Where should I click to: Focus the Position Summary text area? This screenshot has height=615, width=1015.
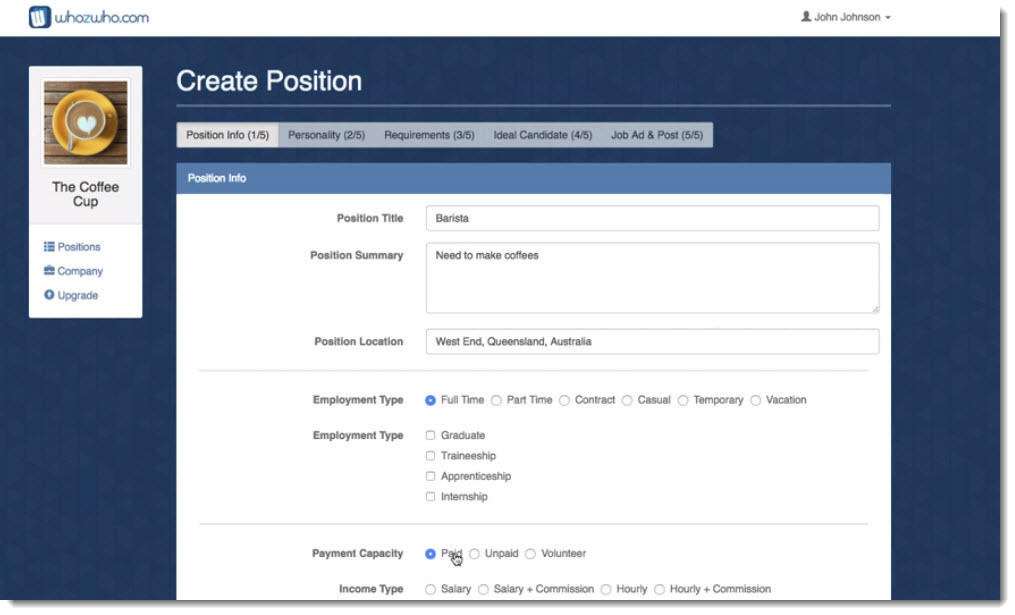(x=652, y=277)
